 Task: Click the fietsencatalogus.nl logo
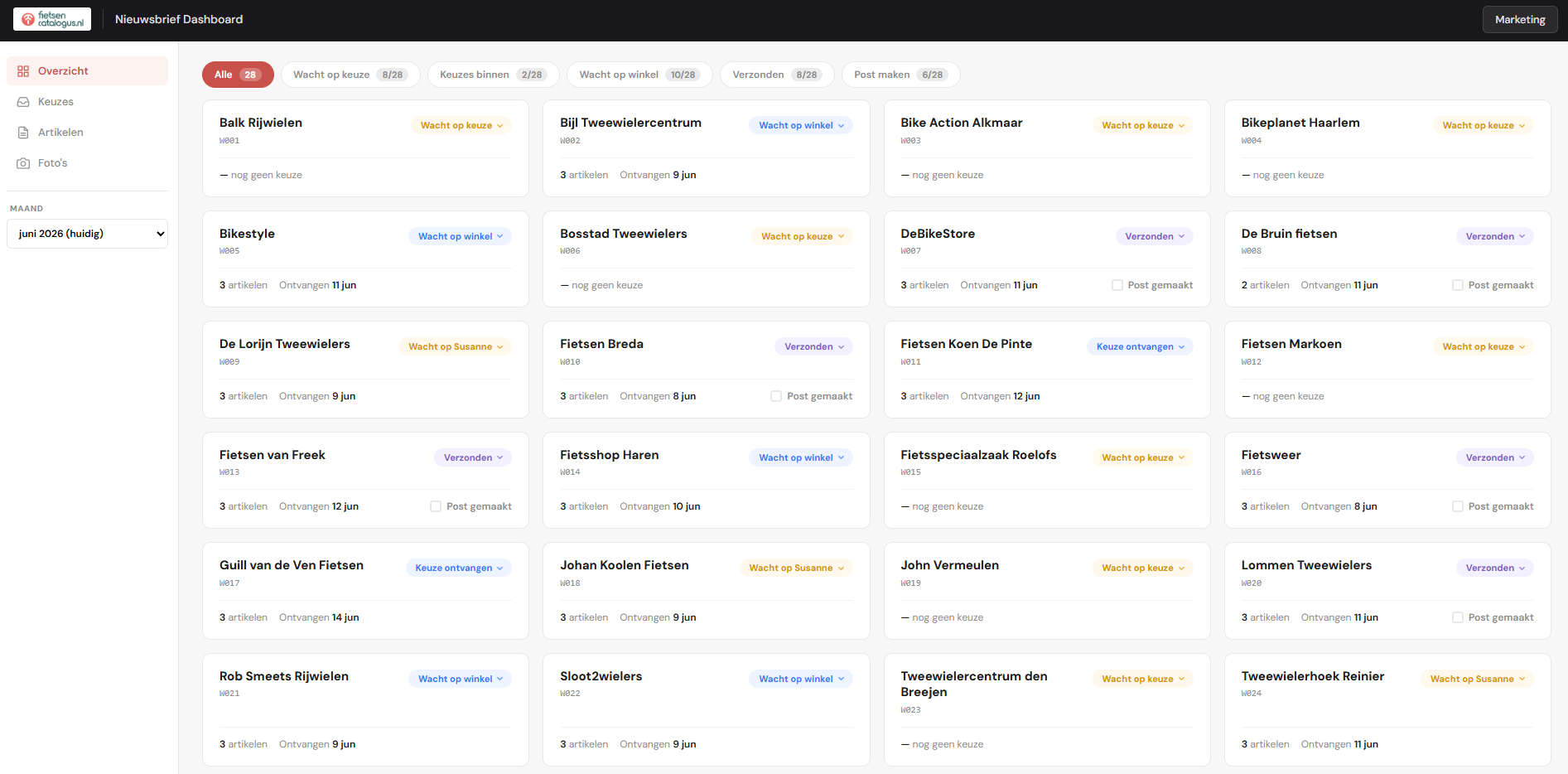click(x=52, y=19)
